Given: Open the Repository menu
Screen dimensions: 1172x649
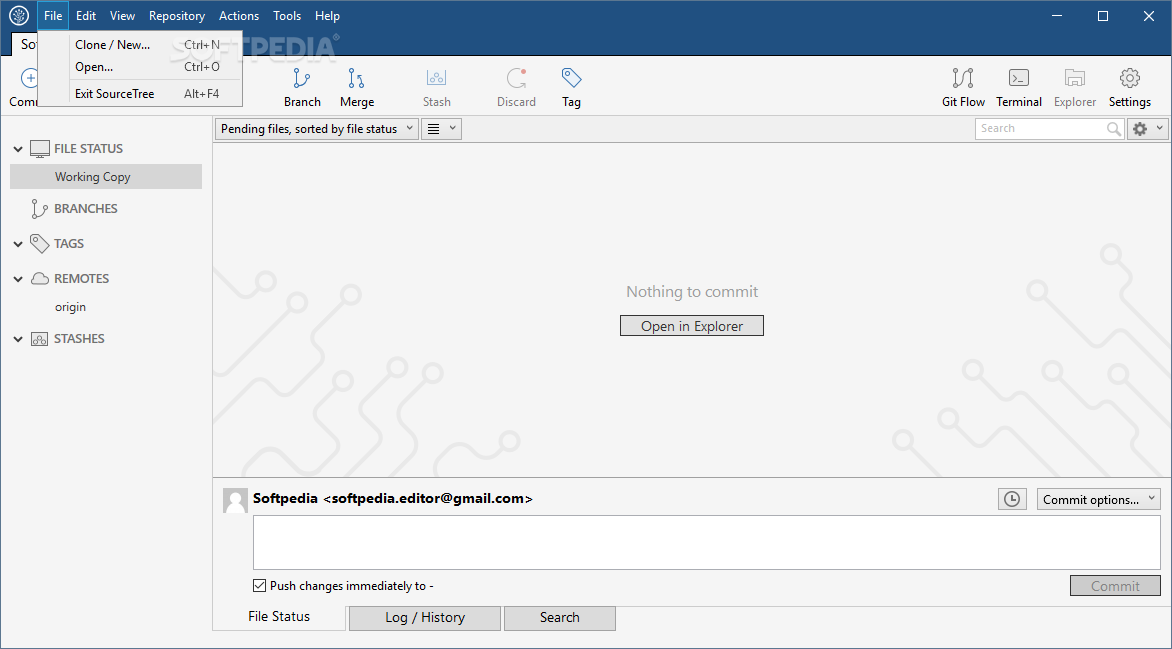Looking at the screenshot, I should click(x=177, y=16).
